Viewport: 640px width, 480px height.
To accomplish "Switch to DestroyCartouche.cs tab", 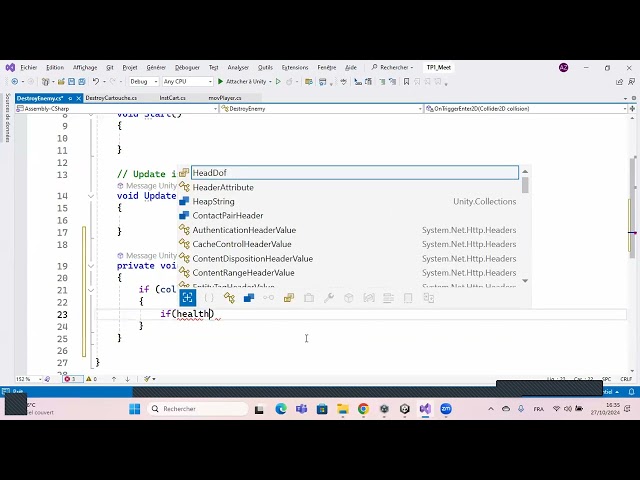I will coord(111,98).
